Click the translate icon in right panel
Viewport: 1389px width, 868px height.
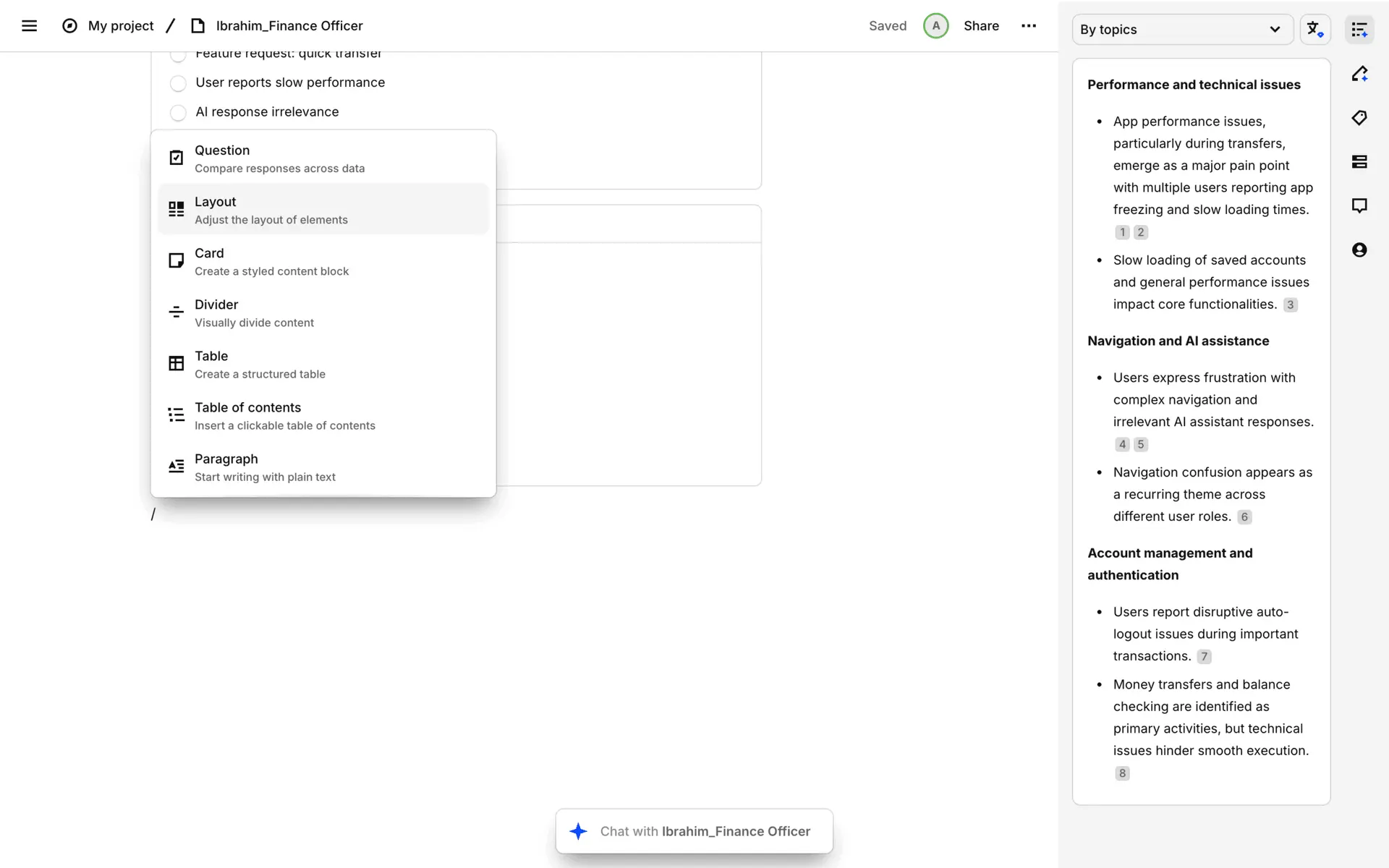point(1314,30)
